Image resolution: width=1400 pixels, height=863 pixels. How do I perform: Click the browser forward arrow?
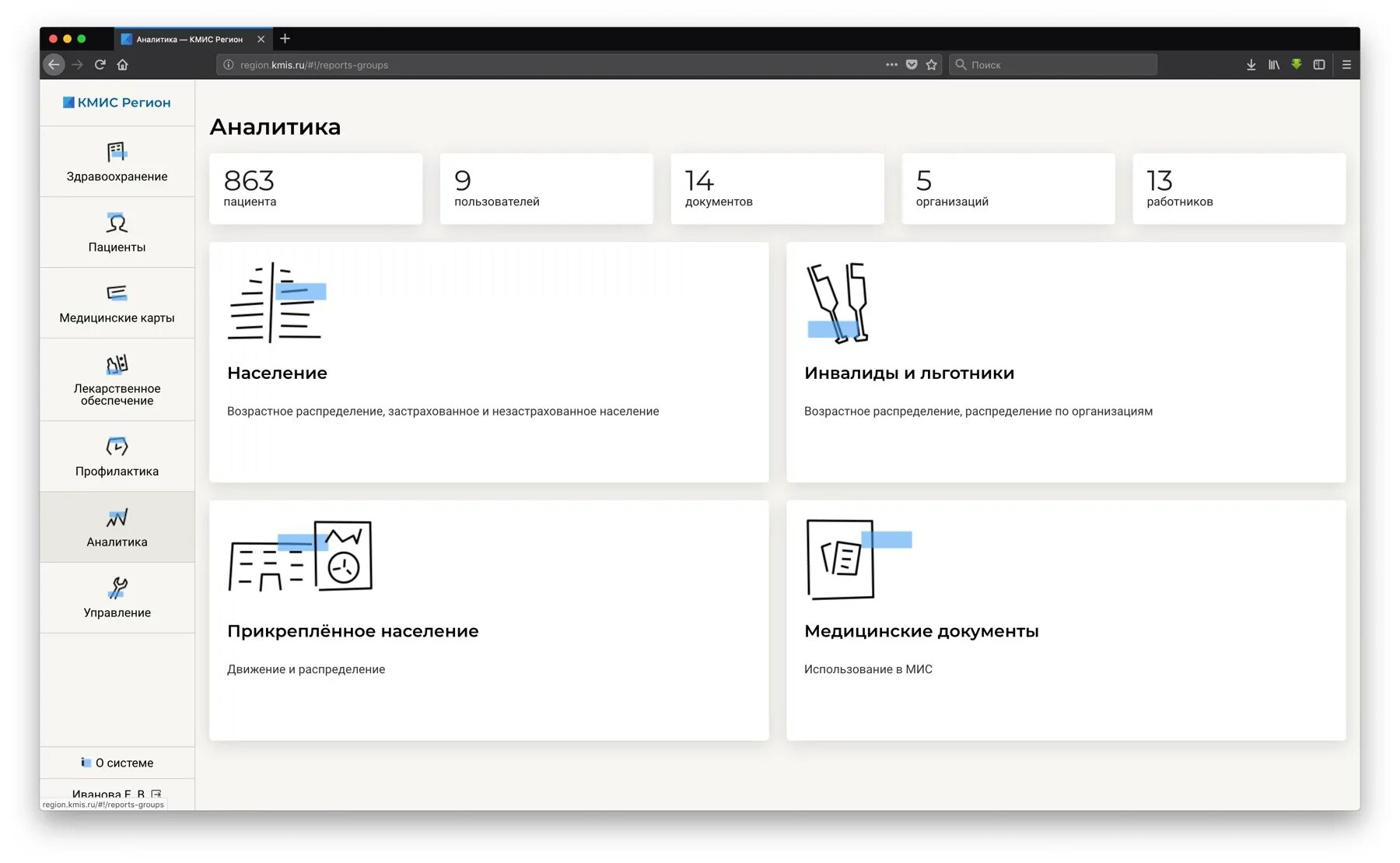77,65
